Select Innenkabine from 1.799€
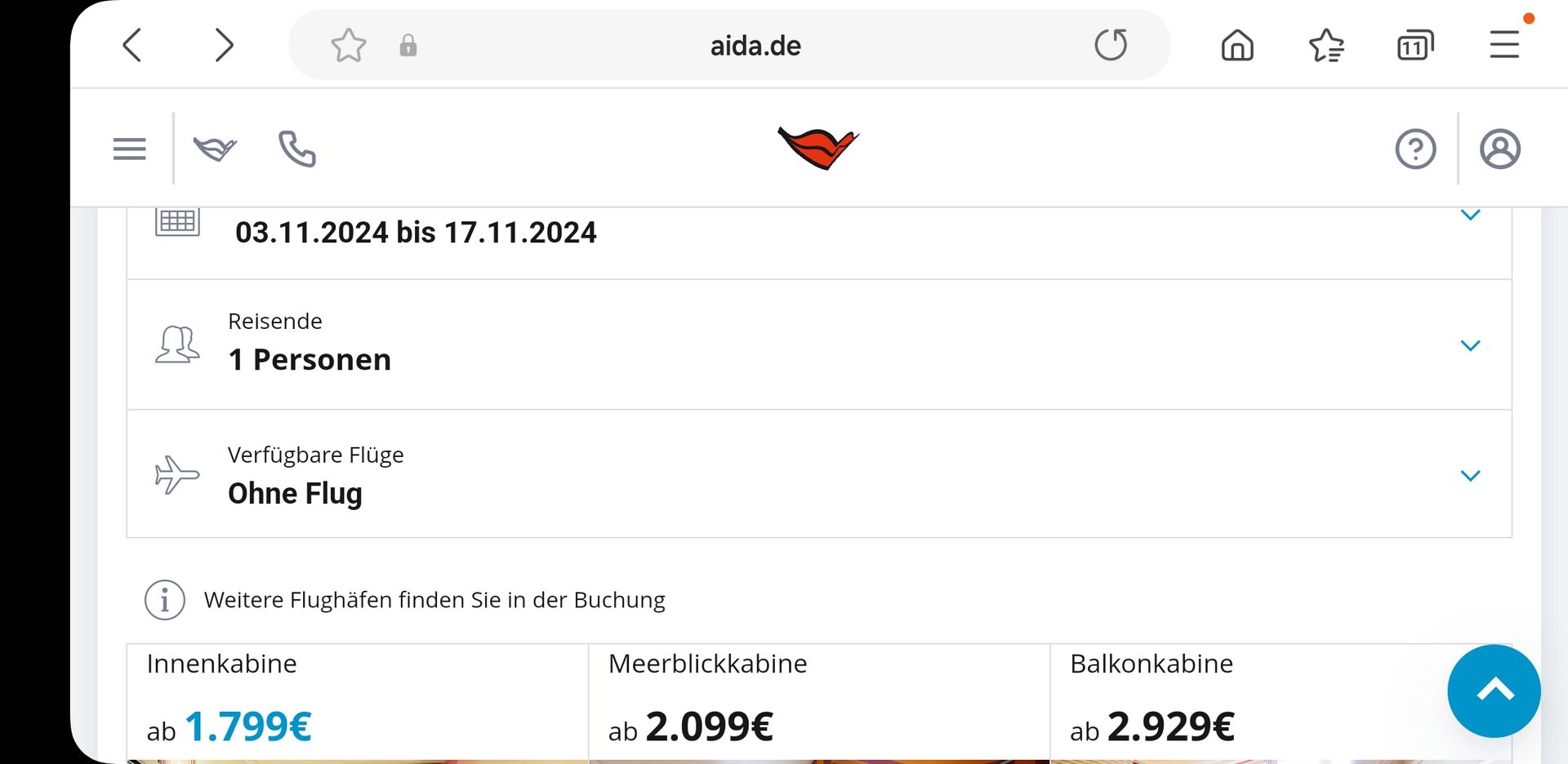1568x764 pixels. click(x=358, y=702)
